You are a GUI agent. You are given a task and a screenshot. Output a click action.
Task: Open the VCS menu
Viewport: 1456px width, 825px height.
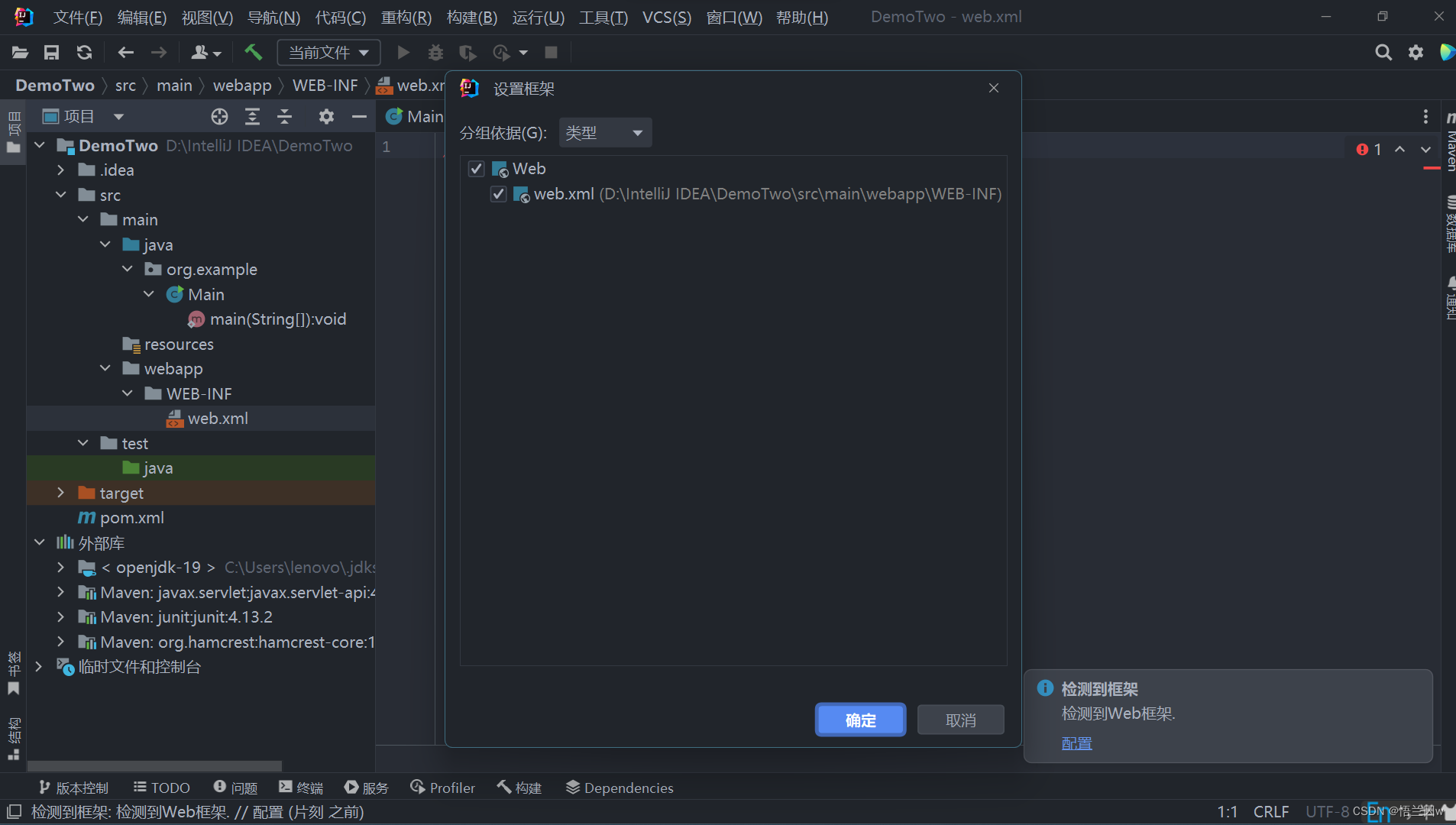667,17
